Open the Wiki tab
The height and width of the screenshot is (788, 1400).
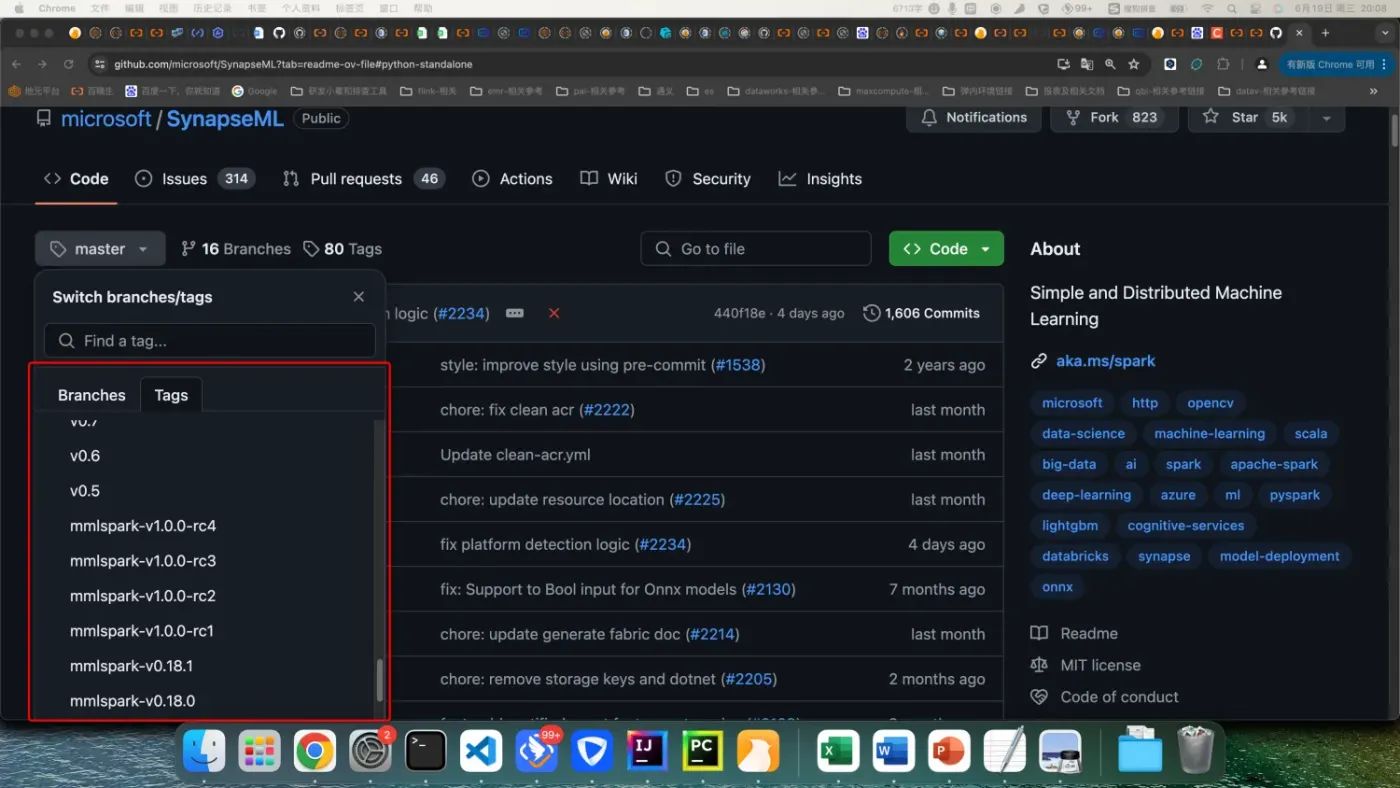609,179
